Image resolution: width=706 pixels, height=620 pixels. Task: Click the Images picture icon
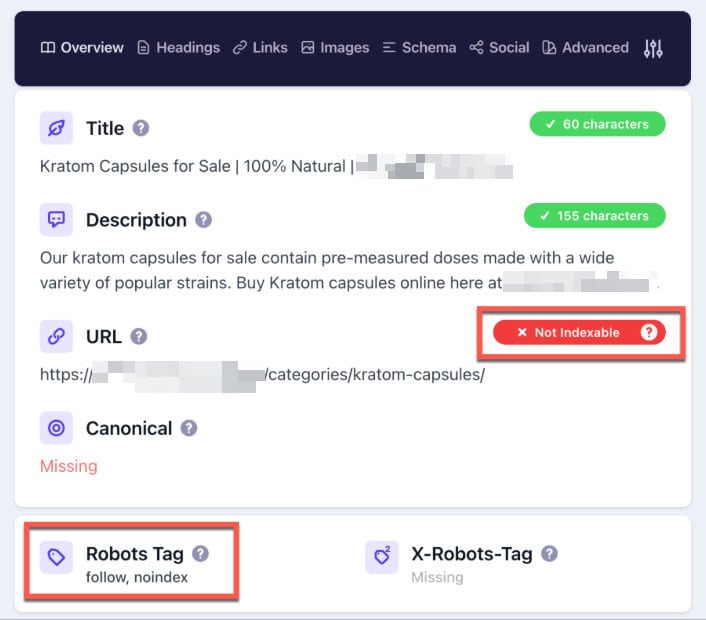click(308, 47)
